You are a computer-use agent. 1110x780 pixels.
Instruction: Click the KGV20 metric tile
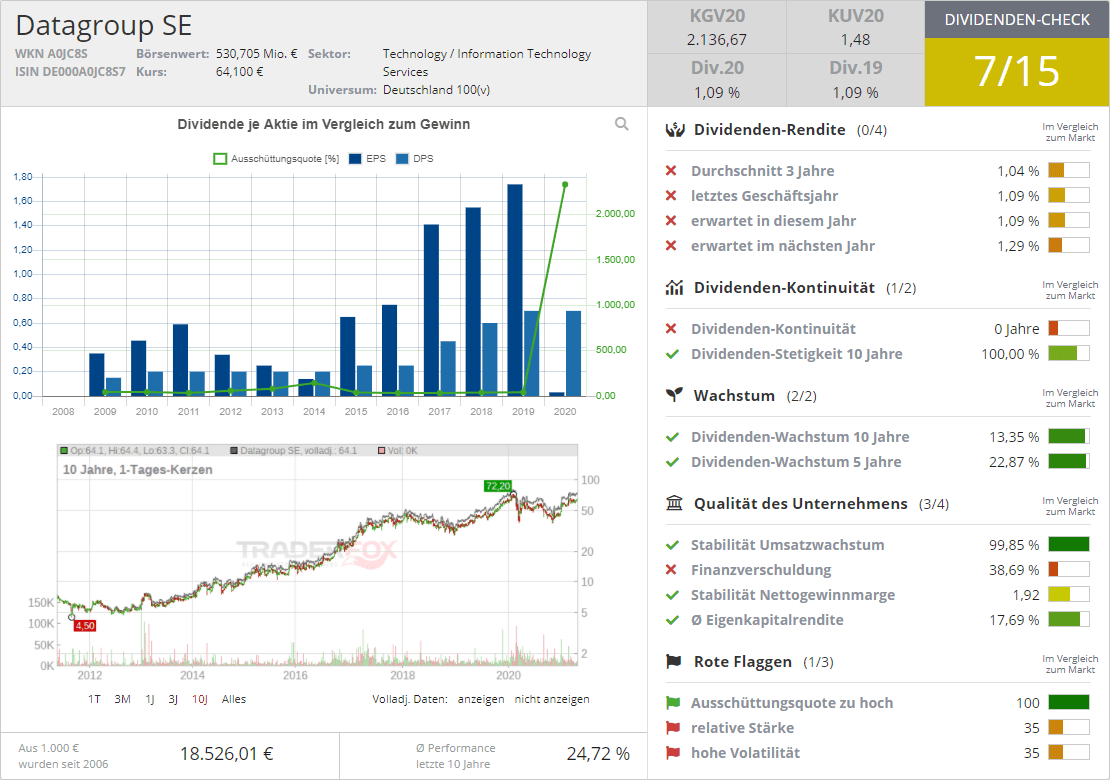[717, 28]
